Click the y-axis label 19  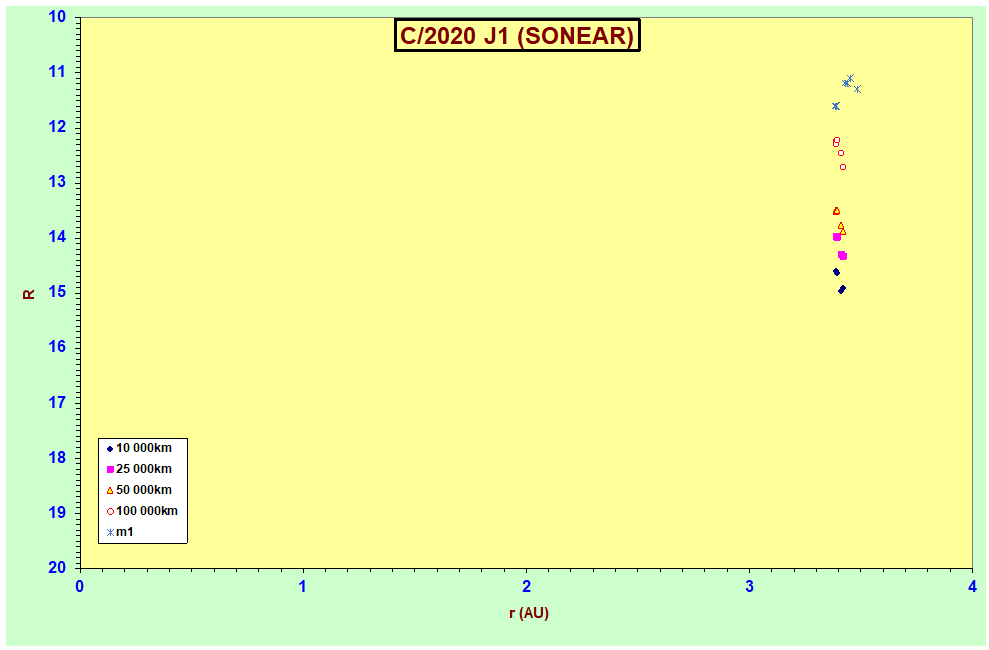(x=57, y=513)
